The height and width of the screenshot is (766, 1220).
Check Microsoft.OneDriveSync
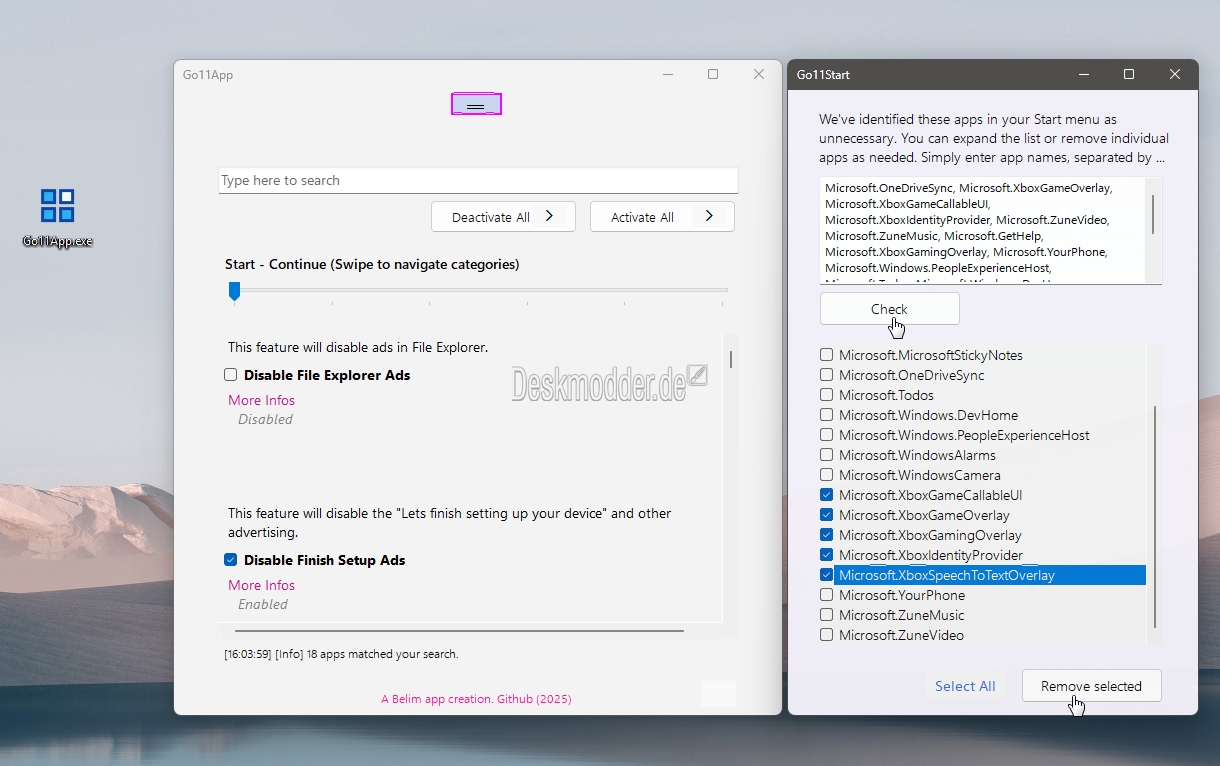826,375
